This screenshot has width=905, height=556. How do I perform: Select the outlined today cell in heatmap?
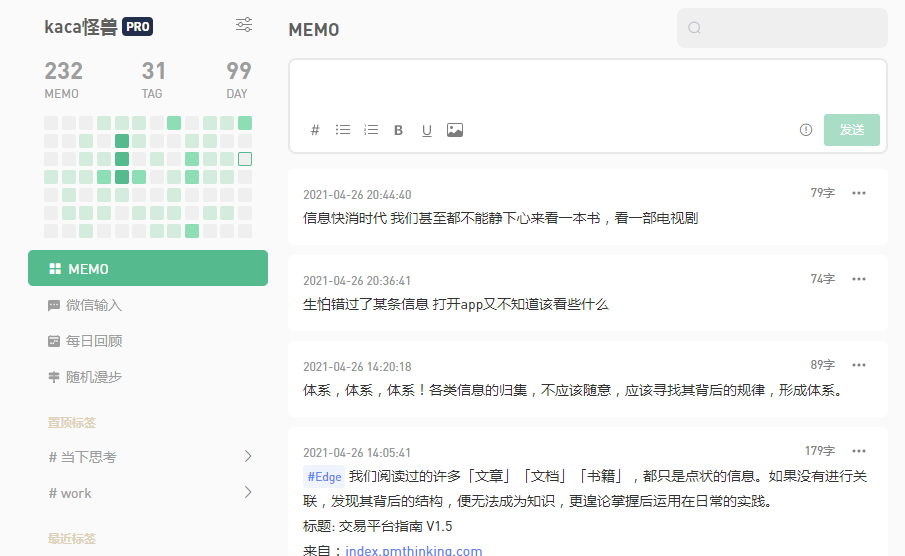point(245,159)
